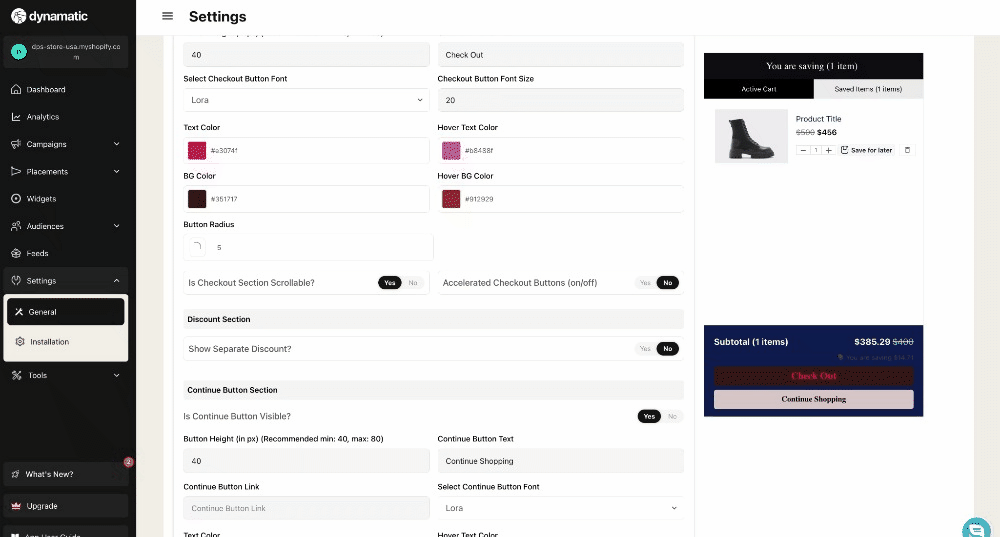Turn on Show Separate Discount
This screenshot has width=1000, height=537.
tap(645, 349)
